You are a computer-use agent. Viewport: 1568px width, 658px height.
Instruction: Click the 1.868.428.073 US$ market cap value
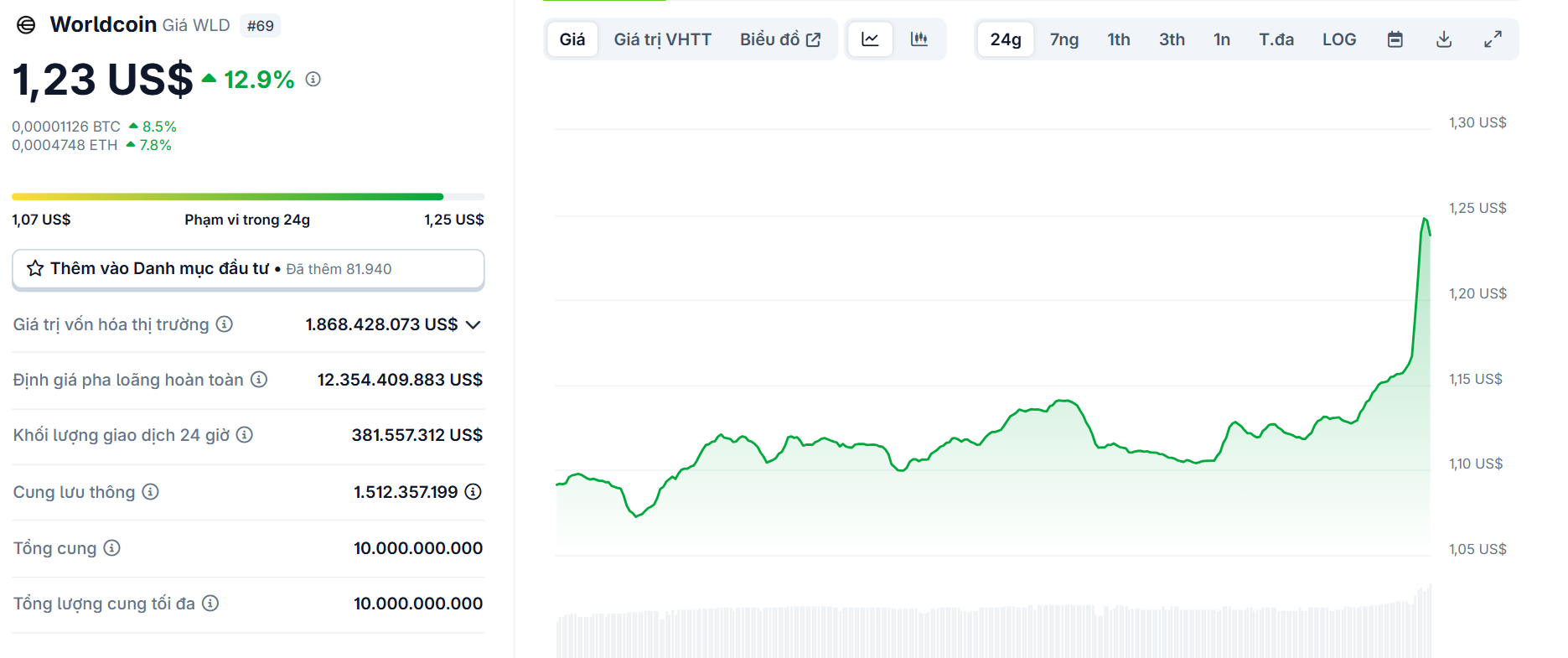[381, 324]
